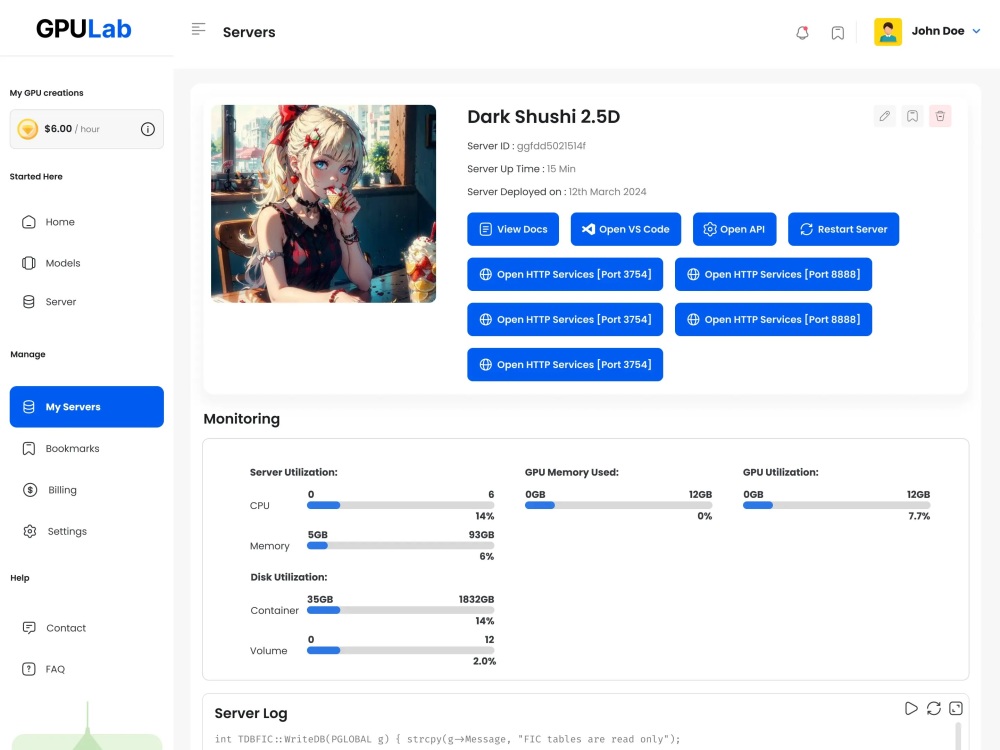The image size is (1000, 750).
Task: Click John Doe's avatar picture
Action: tap(888, 31)
